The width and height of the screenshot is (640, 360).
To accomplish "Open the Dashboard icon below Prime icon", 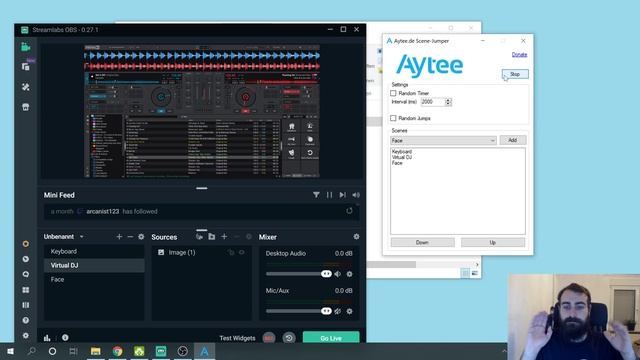I will [x=26, y=259].
